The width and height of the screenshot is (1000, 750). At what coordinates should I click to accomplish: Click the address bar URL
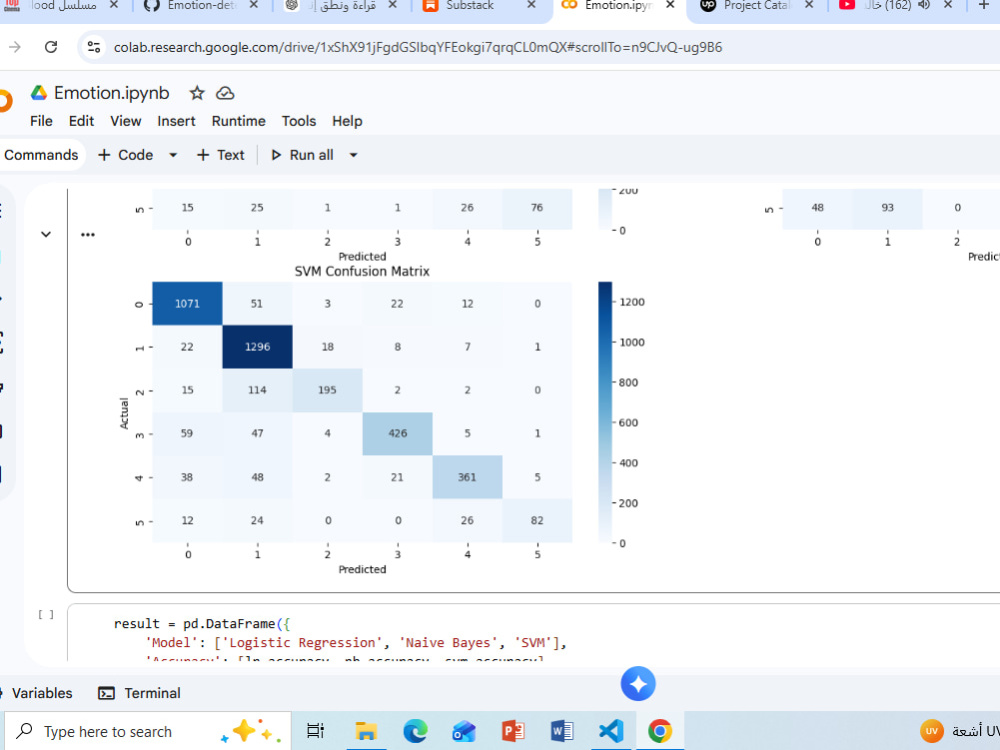pos(418,47)
